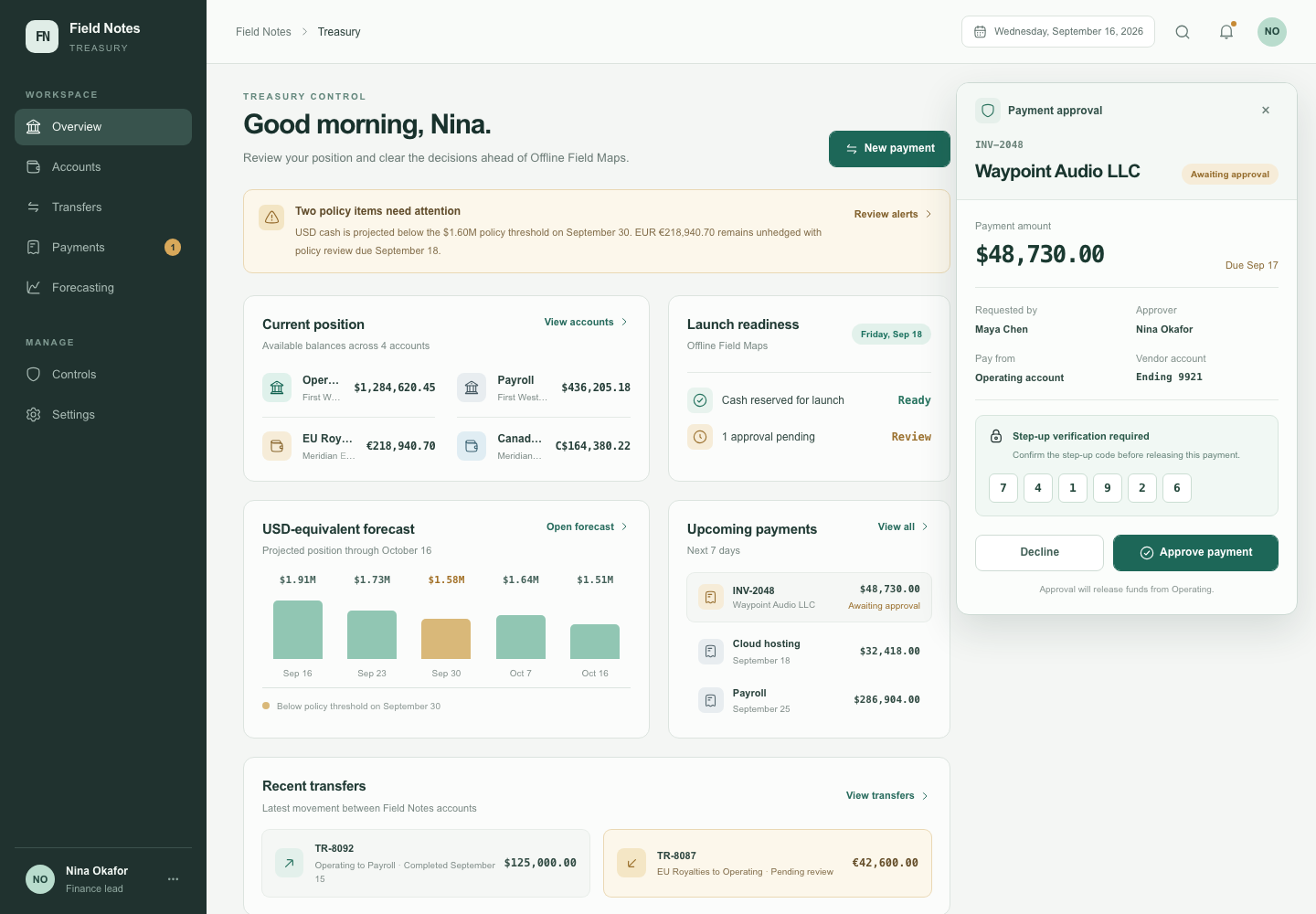Click TR-8092 transfer arrow icon

[x=289, y=863]
